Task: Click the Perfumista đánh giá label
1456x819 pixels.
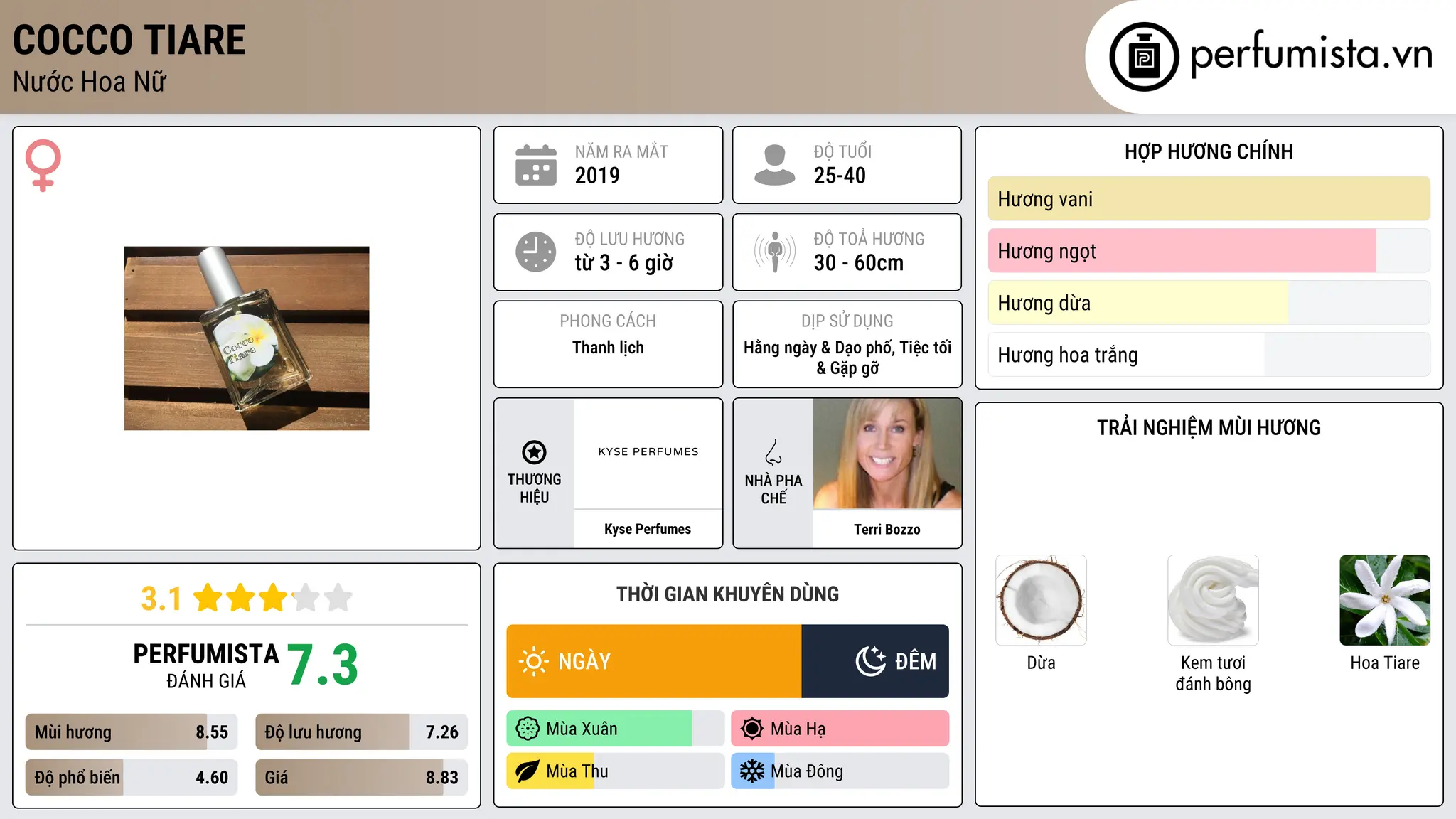Action: pyautogui.click(x=206, y=666)
